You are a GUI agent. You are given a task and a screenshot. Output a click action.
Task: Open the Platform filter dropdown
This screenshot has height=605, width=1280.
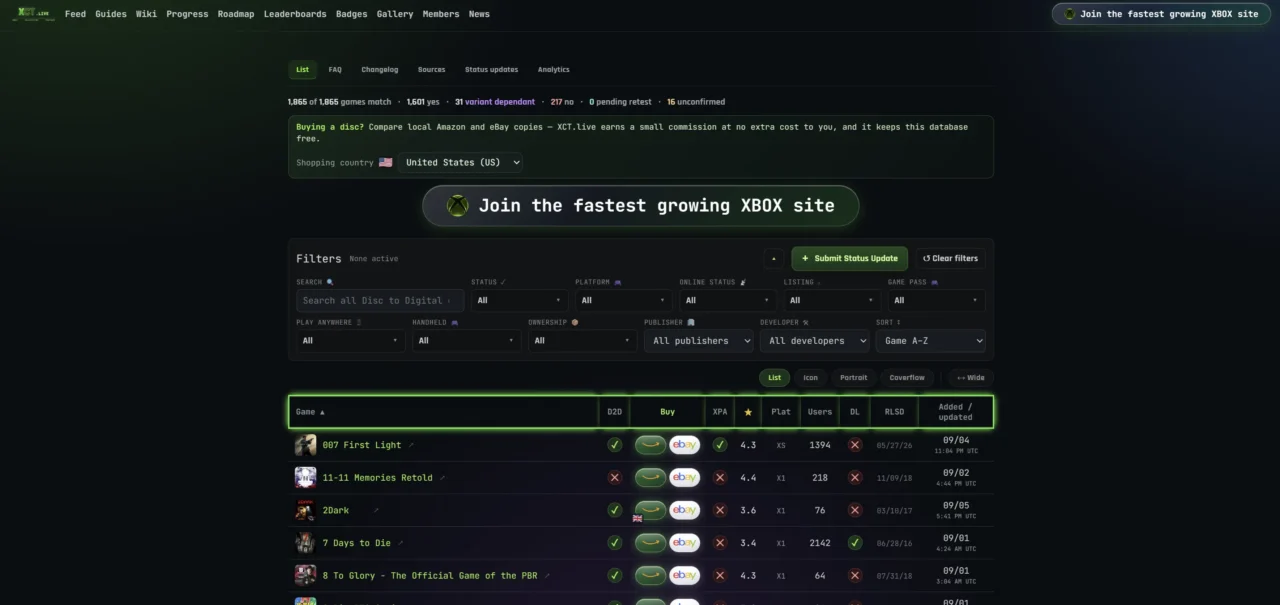click(624, 300)
